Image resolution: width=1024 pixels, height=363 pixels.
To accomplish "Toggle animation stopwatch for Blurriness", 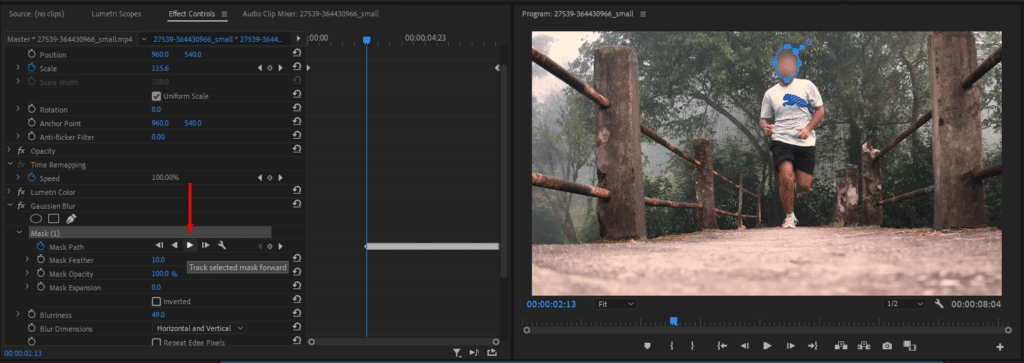I will [x=31, y=315].
